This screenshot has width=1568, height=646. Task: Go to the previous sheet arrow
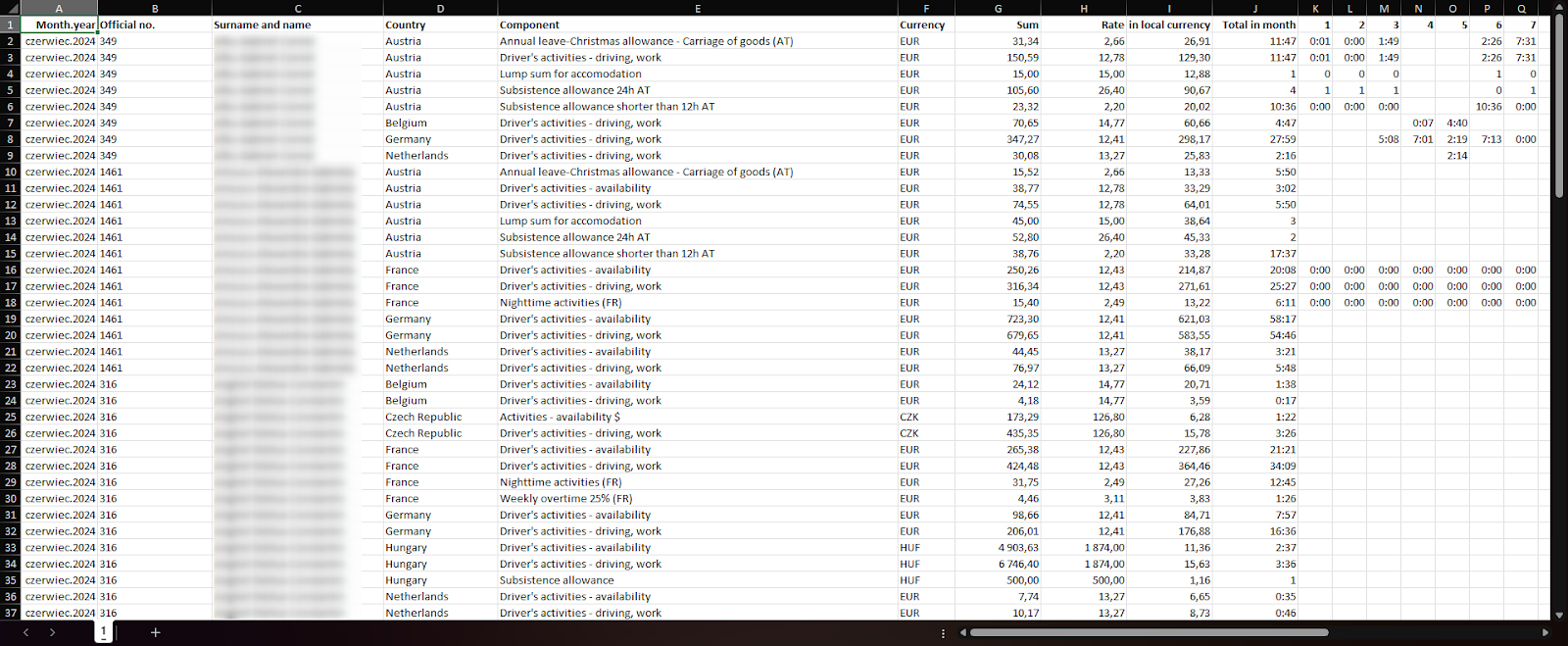click(x=25, y=632)
